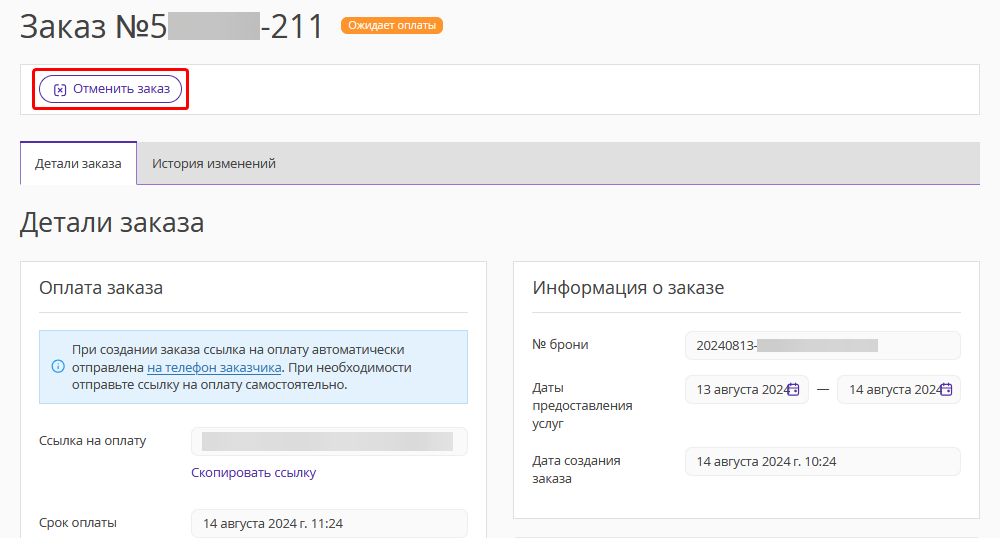Open the Детали заказа tab
This screenshot has width=1000, height=538.
78,164
